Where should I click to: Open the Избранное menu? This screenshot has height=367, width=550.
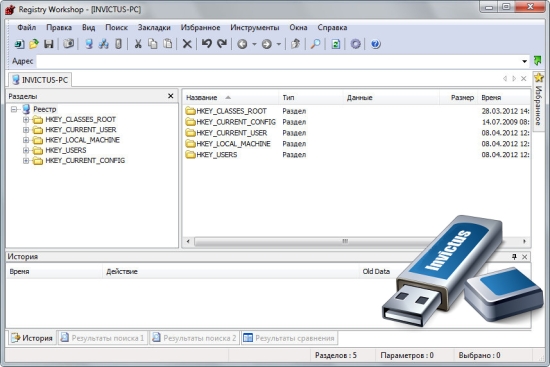point(200,27)
